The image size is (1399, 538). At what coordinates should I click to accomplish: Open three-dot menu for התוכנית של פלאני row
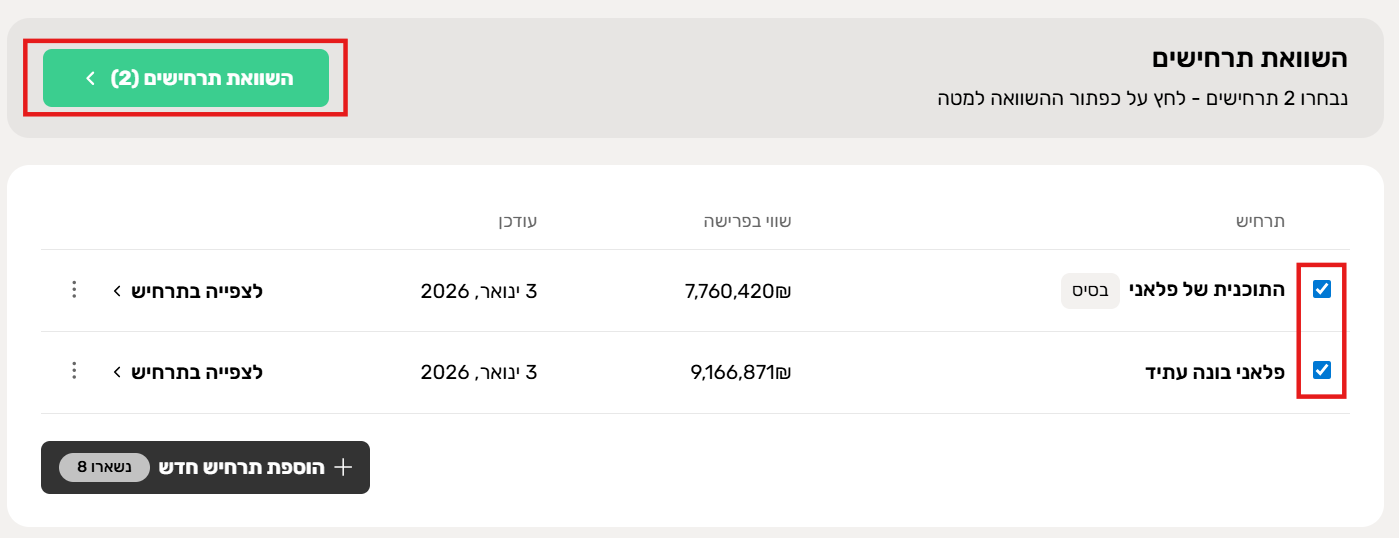point(73,290)
